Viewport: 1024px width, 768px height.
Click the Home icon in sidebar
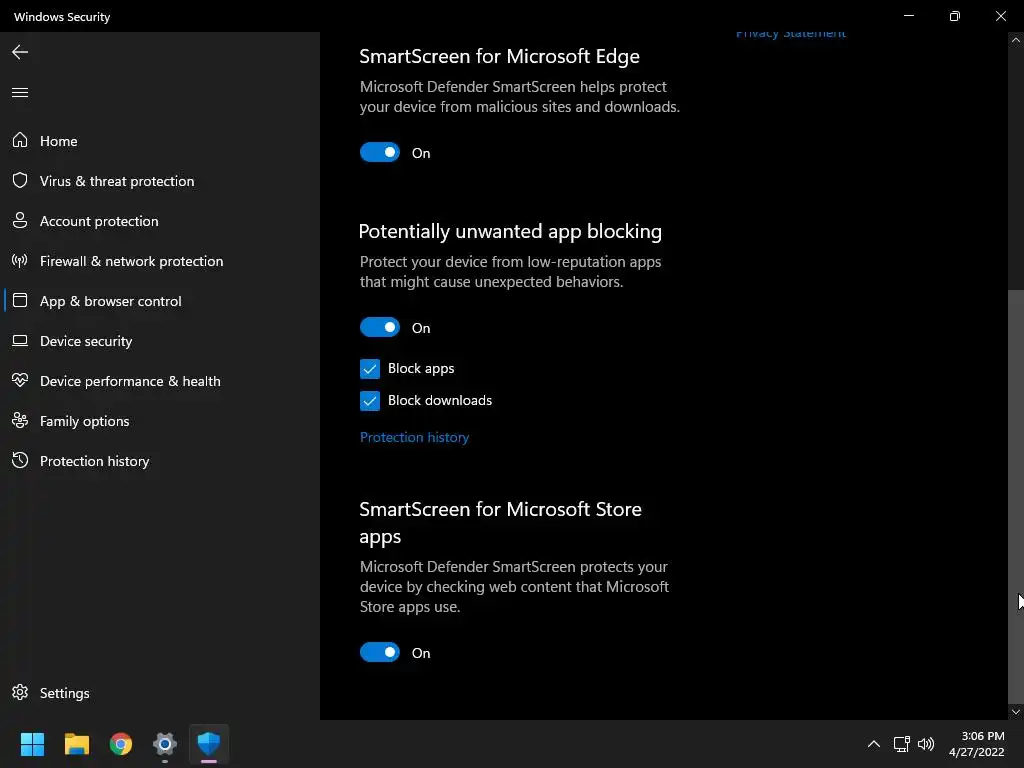pyautogui.click(x=20, y=141)
